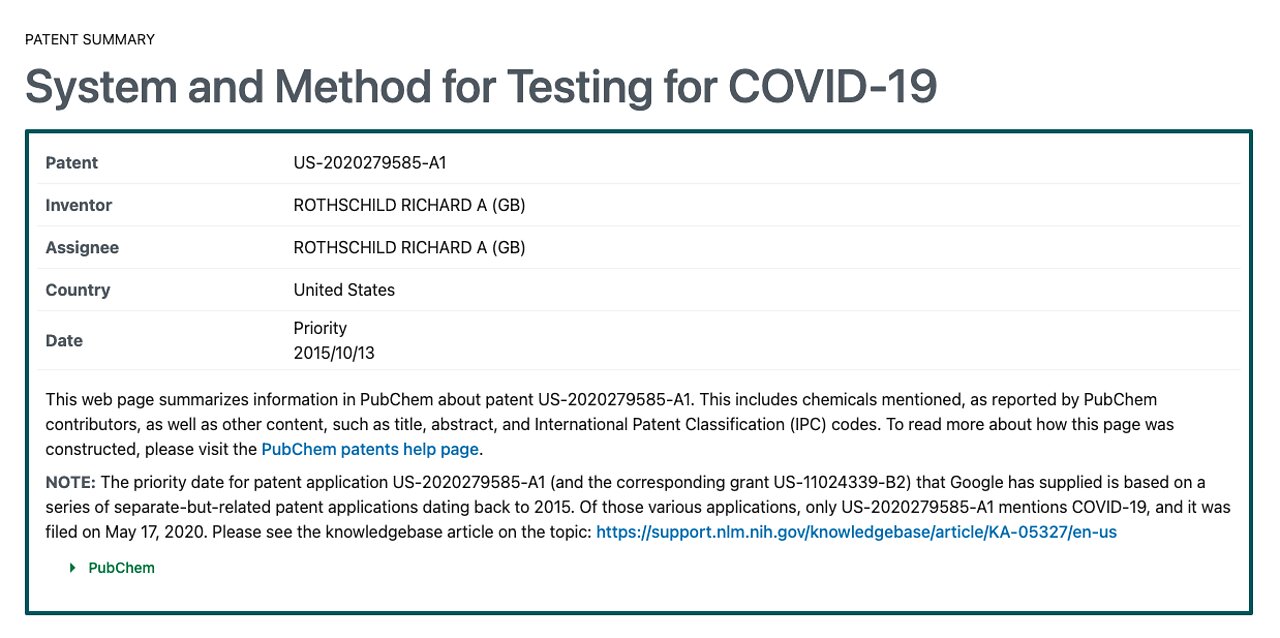
Task: Select the Date row label
Action: coord(64,341)
